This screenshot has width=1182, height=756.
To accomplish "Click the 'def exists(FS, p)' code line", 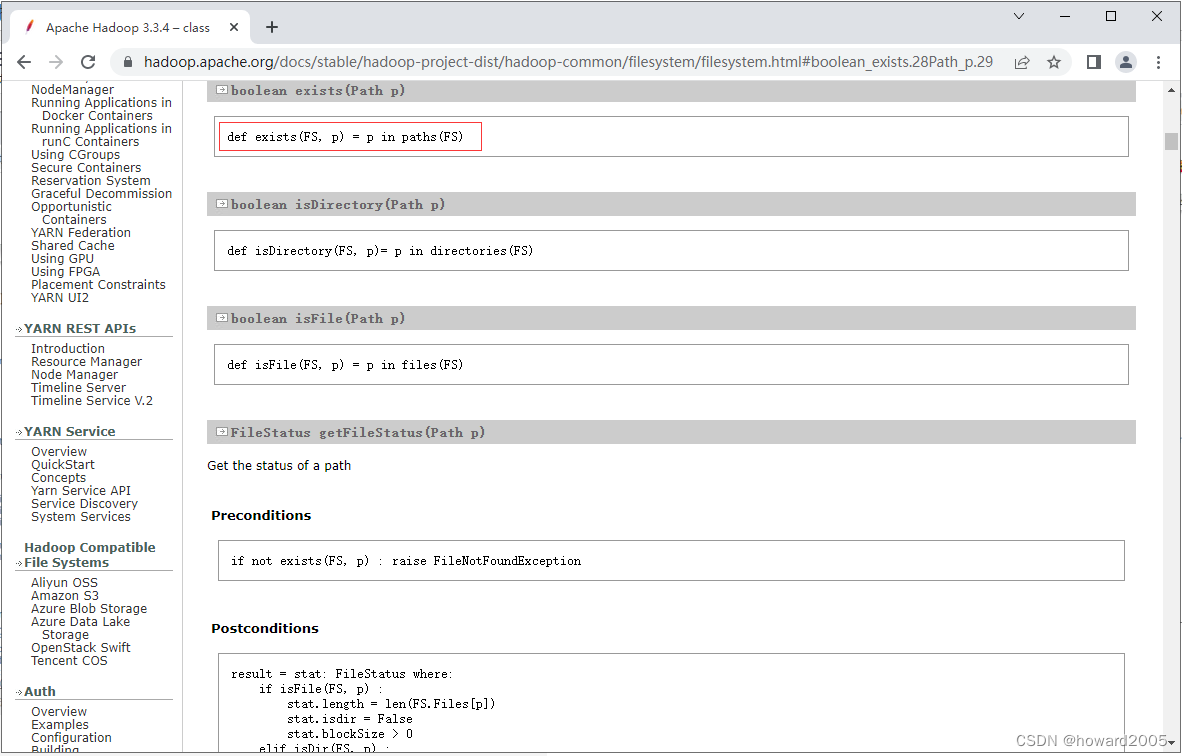I will tap(345, 137).
